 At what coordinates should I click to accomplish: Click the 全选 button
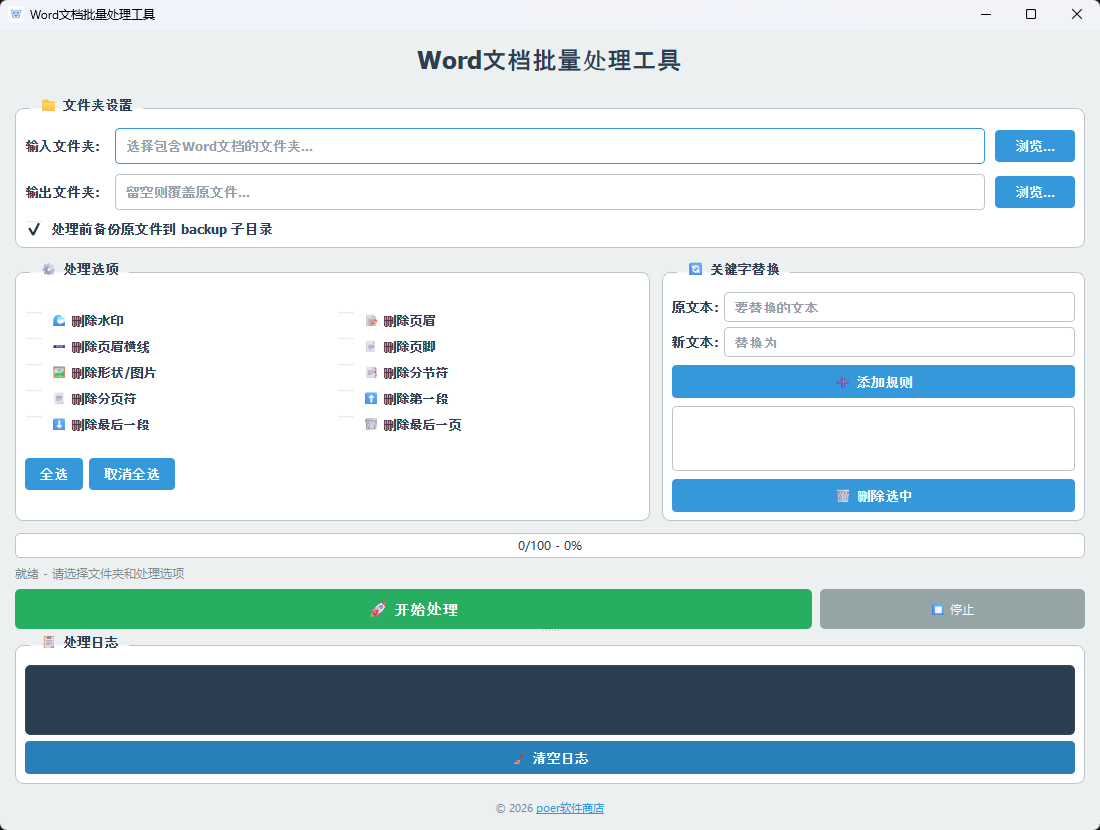click(54, 474)
